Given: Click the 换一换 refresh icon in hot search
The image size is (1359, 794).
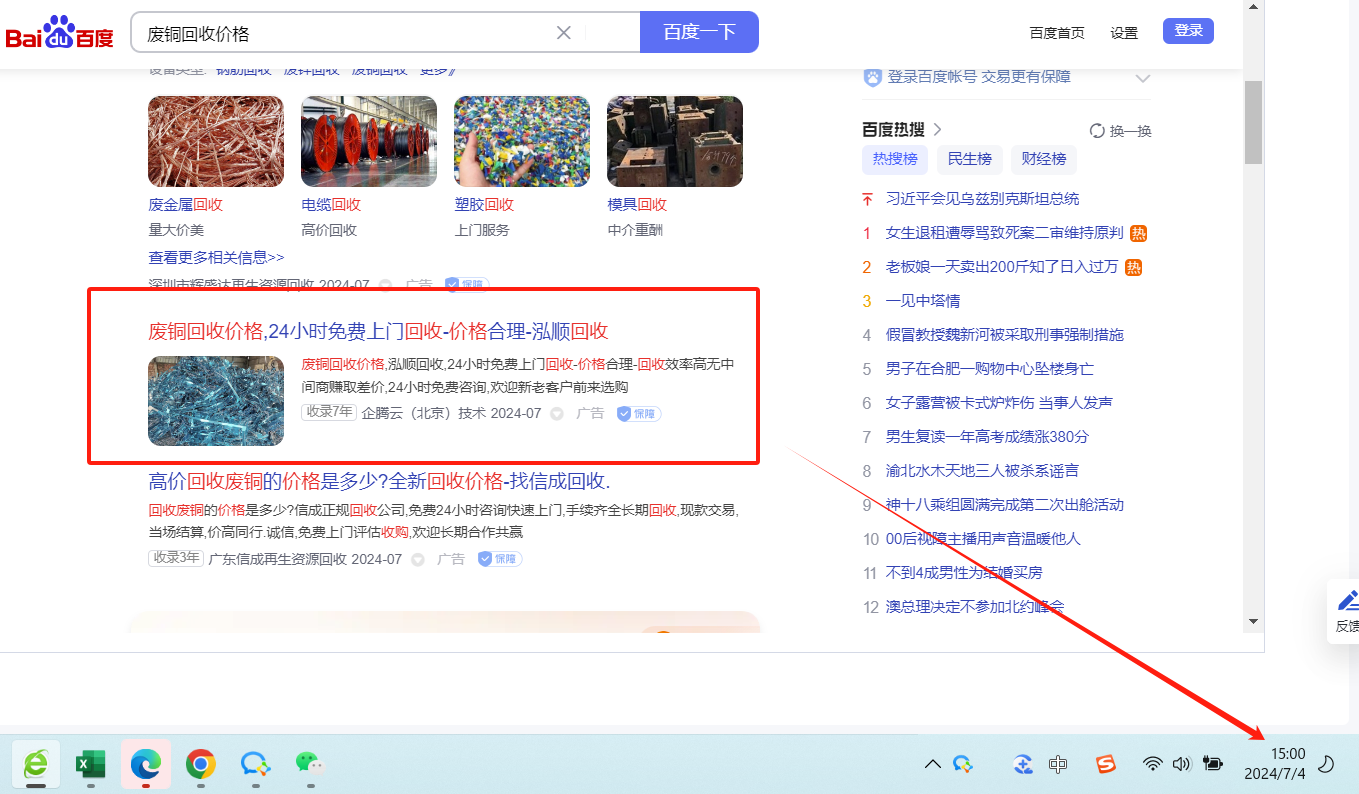Looking at the screenshot, I should (x=1097, y=131).
